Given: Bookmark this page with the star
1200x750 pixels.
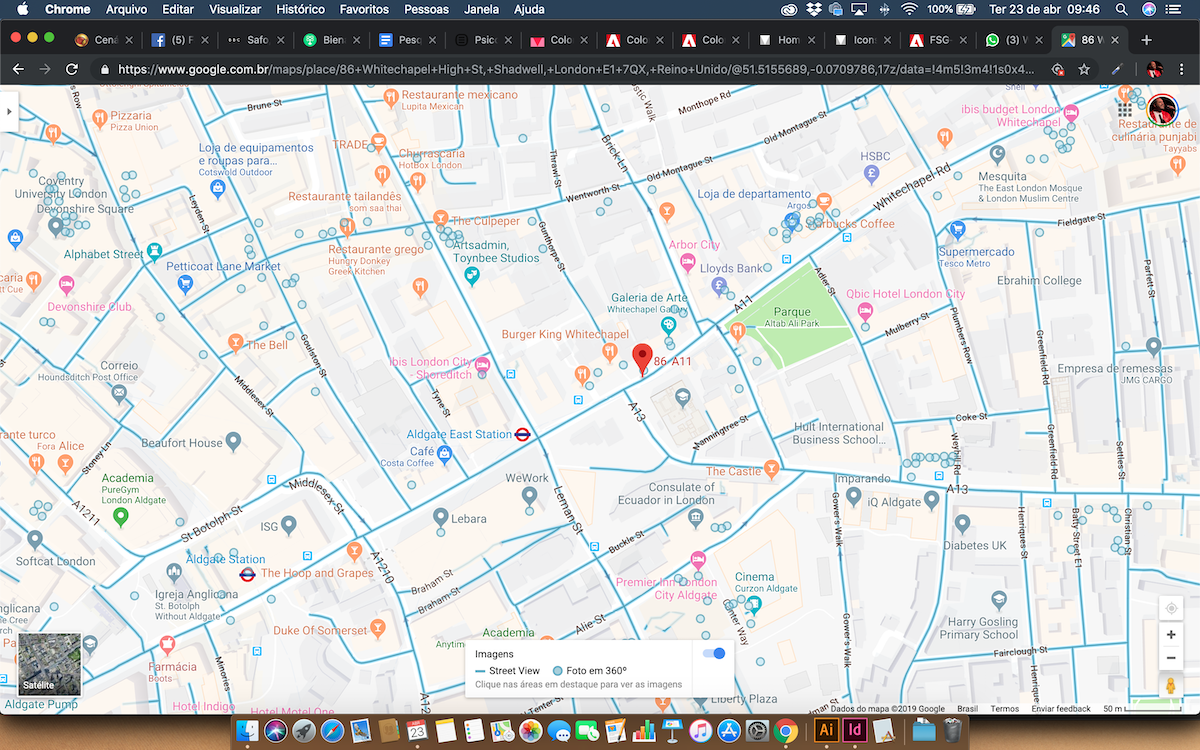Looking at the screenshot, I should click(1084, 69).
